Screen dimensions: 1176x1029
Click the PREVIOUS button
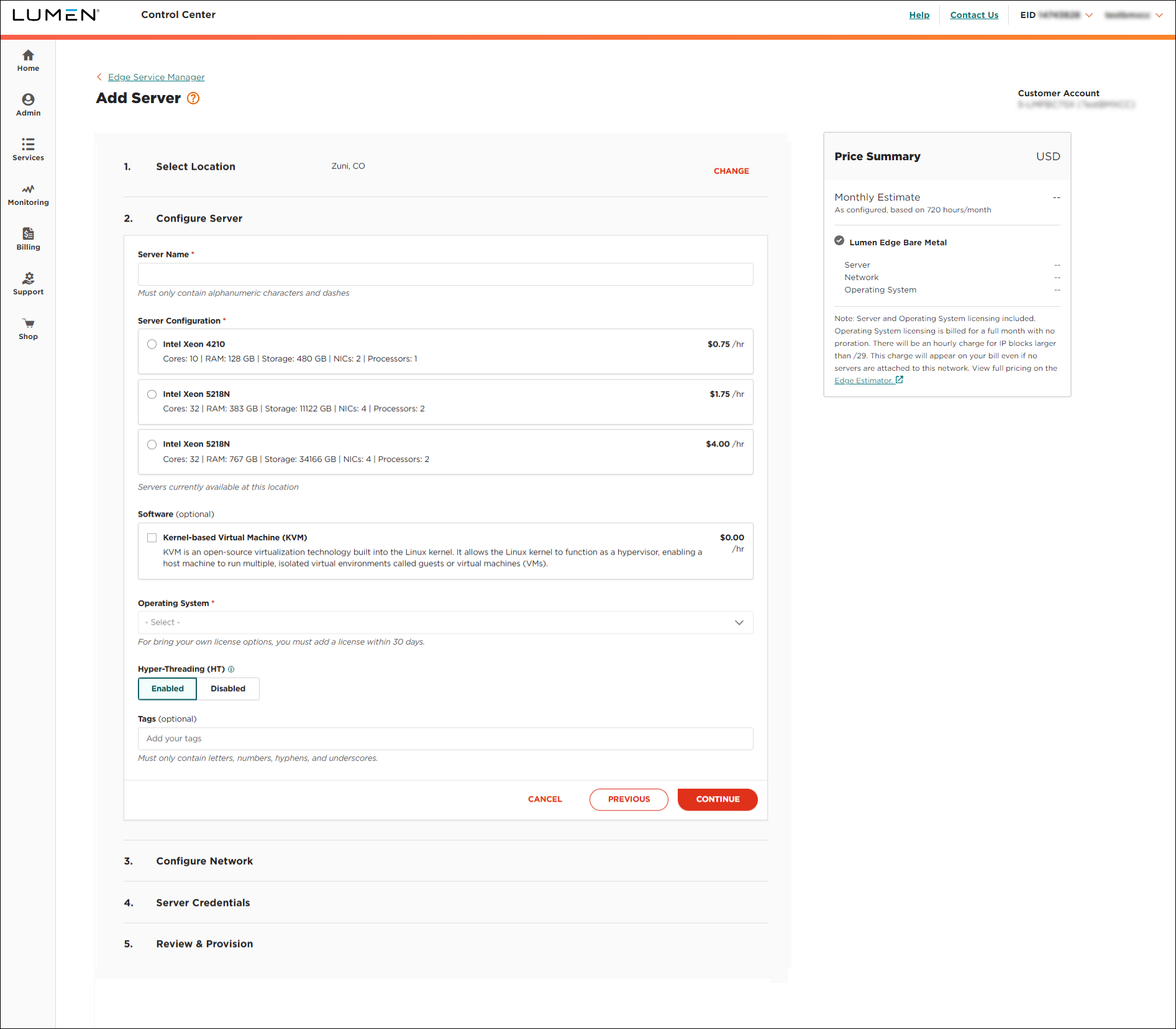click(x=629, y=799)
